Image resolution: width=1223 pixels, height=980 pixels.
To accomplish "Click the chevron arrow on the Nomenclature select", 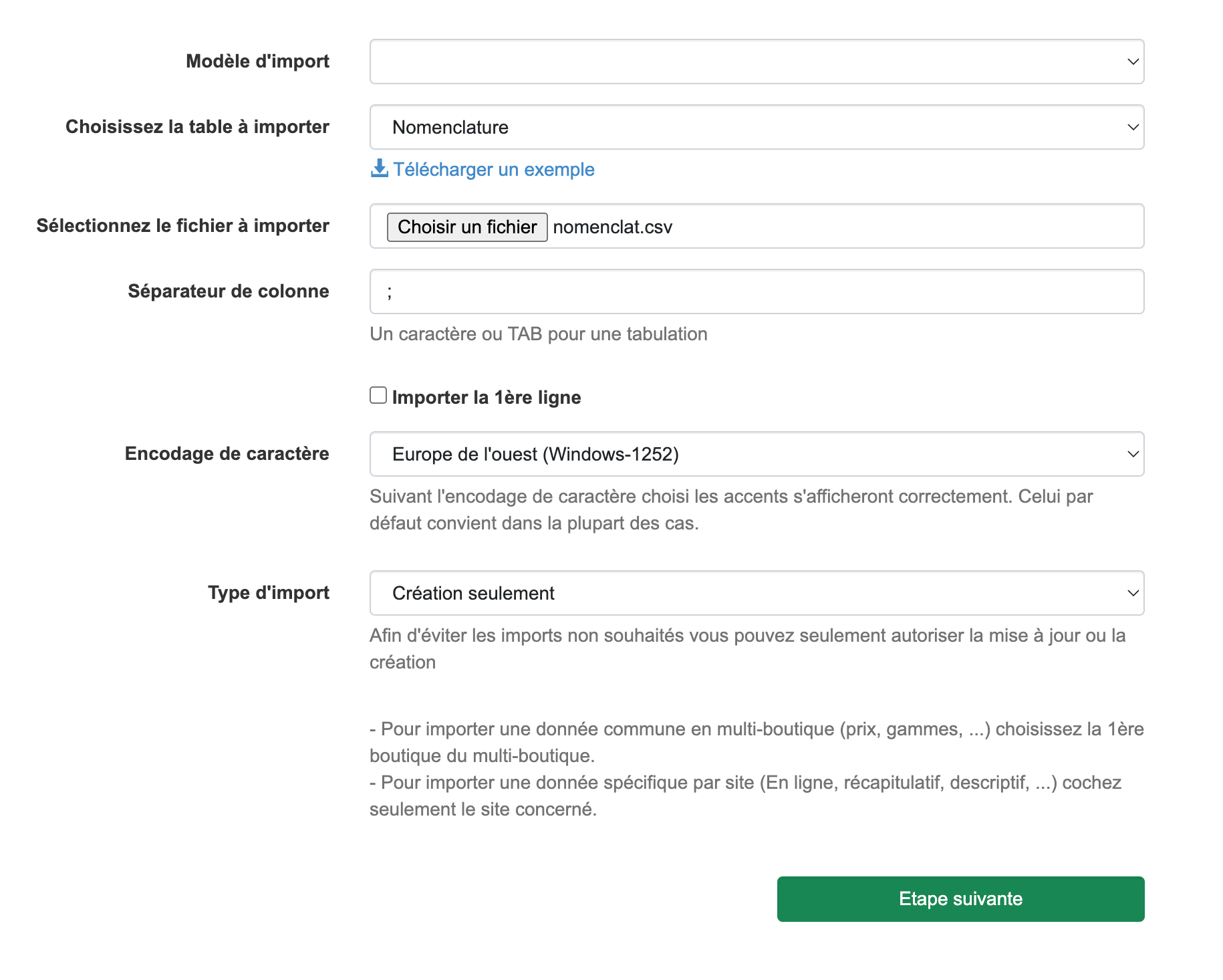I will 1133,127.
